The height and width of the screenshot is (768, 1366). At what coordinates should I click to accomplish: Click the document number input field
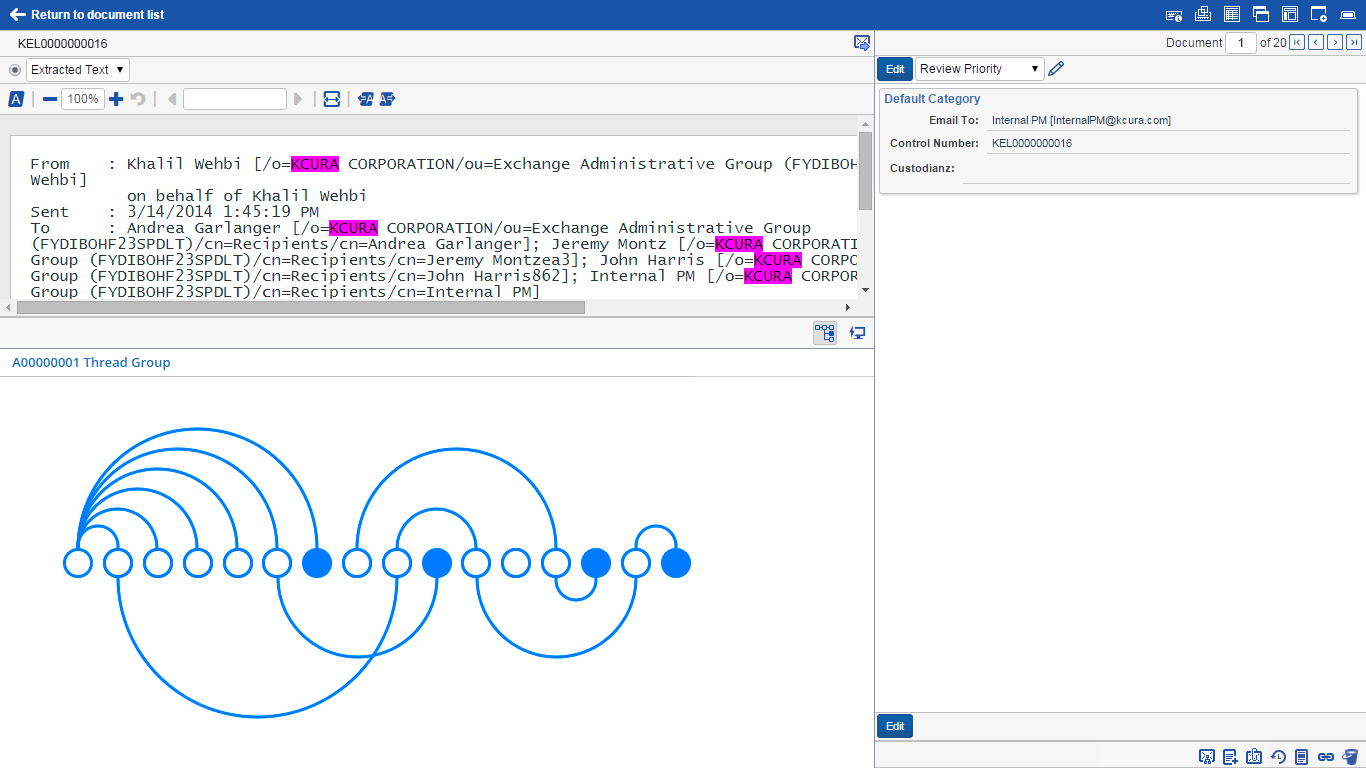pos(1241,42)
